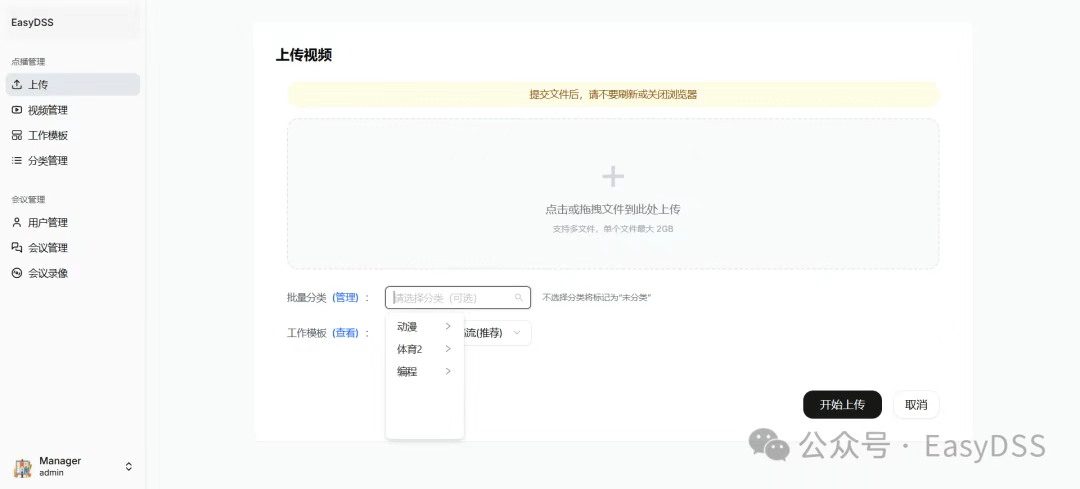Go to 用户管理 in the sidebar
The width and height of the screenshot is (1080, 489).
point(73,222)
